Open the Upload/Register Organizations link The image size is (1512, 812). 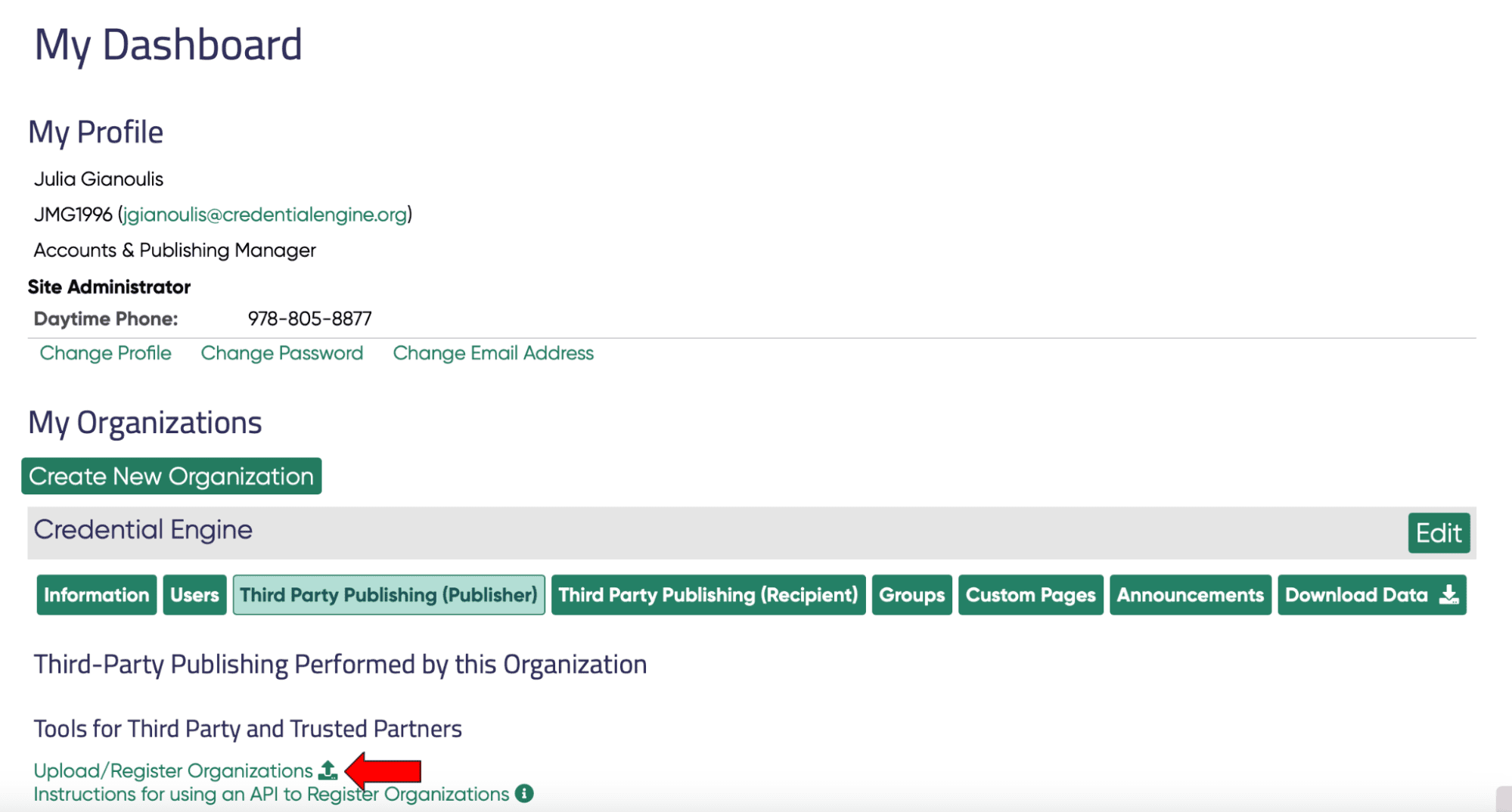[x=172, y=770]
